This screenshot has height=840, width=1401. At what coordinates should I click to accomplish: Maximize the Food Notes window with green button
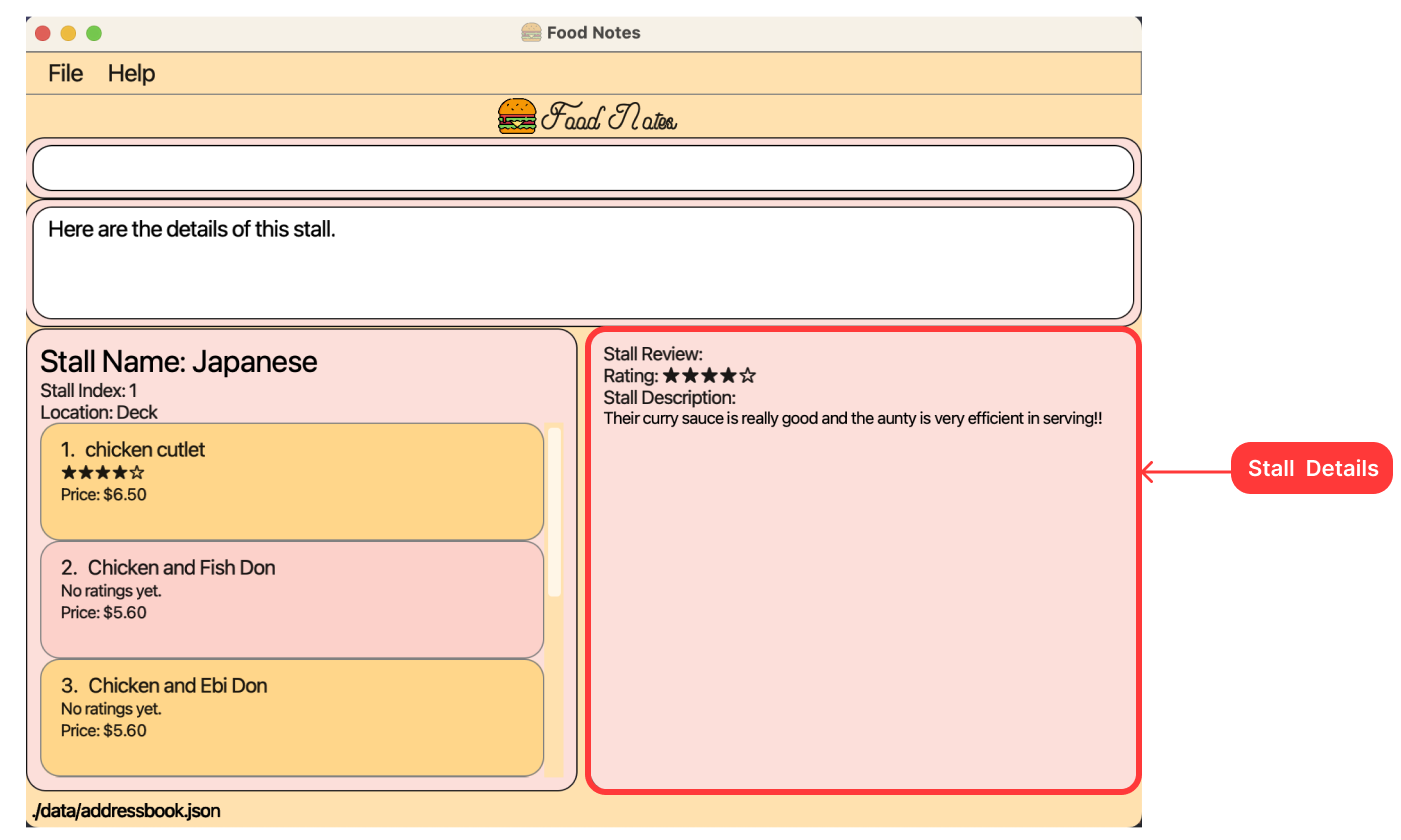click(x=94, y=33)
